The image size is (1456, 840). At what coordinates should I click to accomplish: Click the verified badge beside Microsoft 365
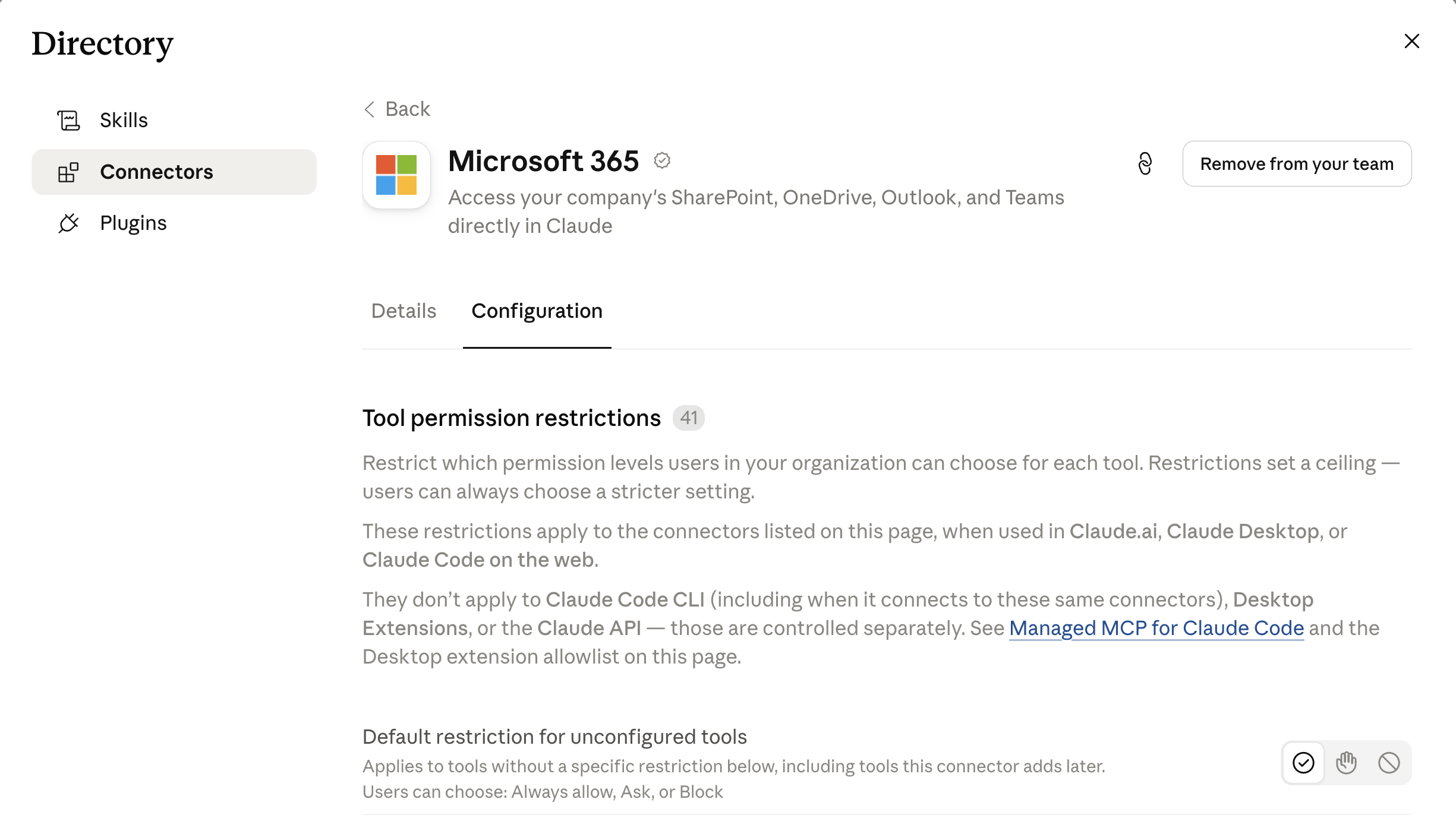point(662,160)
